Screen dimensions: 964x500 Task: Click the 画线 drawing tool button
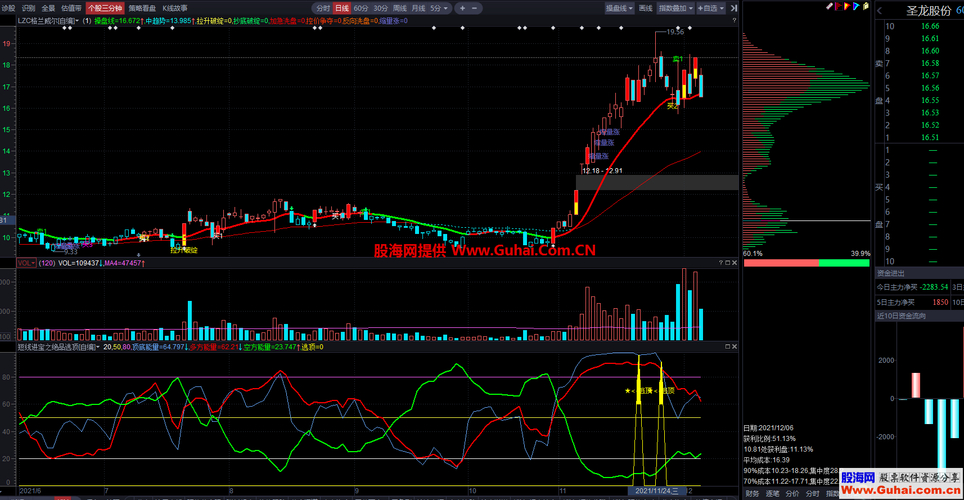pos(645,8)
